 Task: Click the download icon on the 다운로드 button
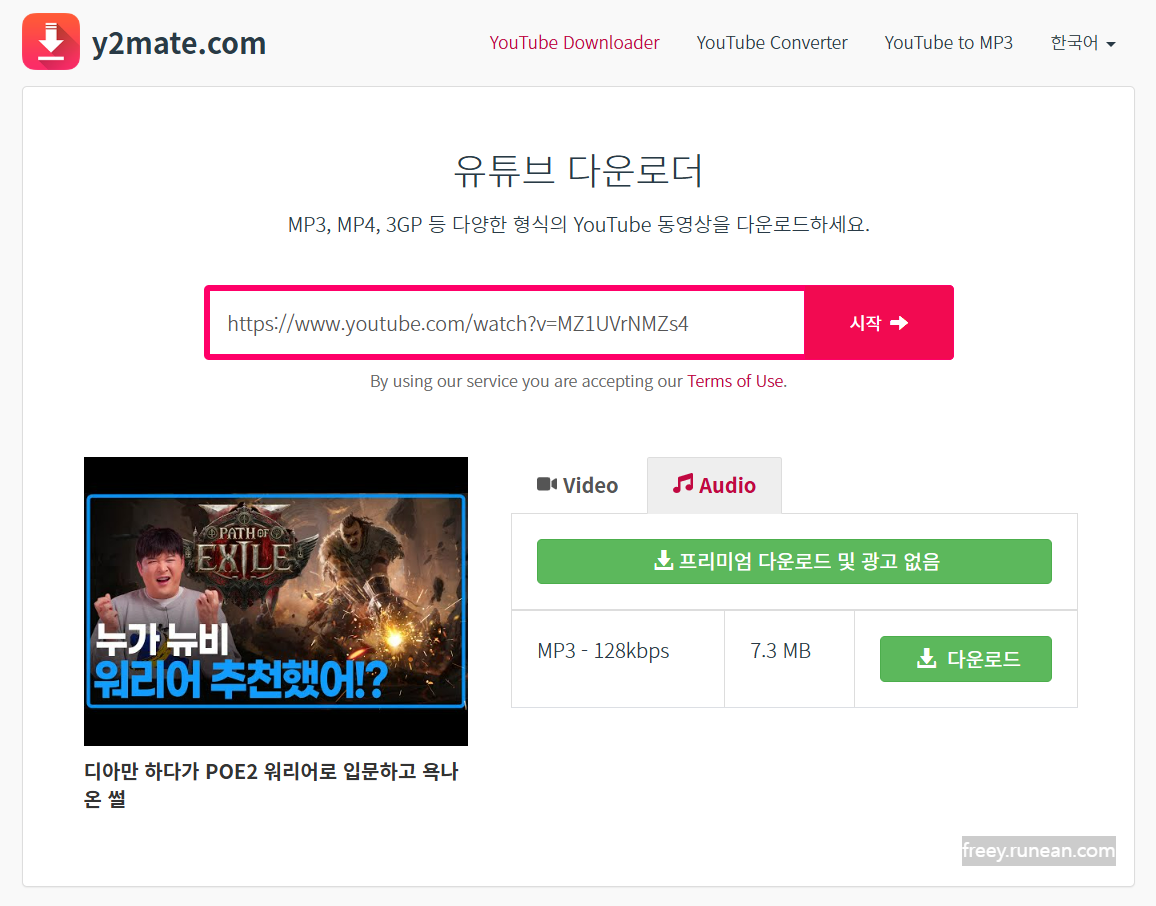pyautogui.click(x=925, y=658)
